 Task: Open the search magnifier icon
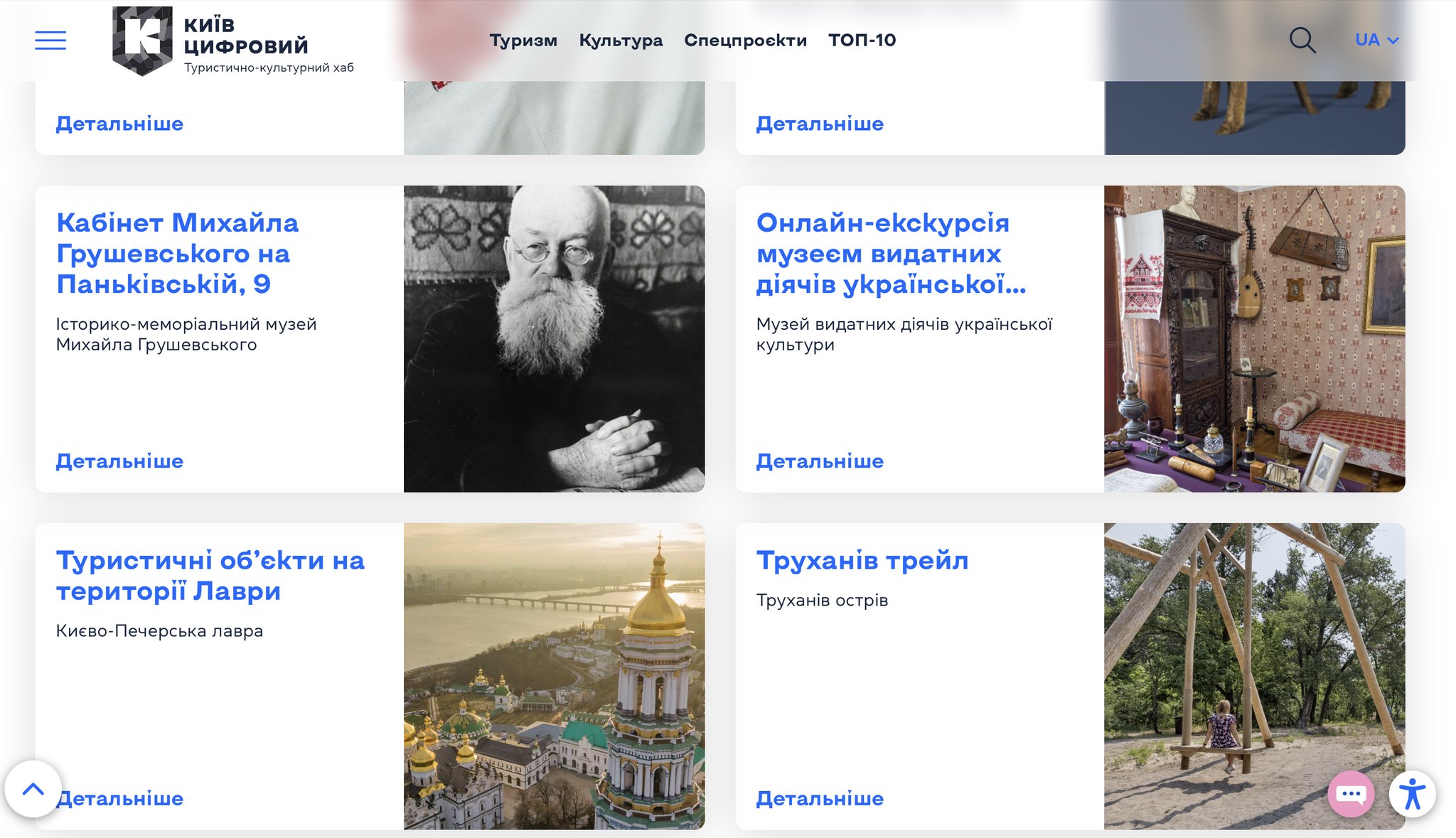point(1302,41)
